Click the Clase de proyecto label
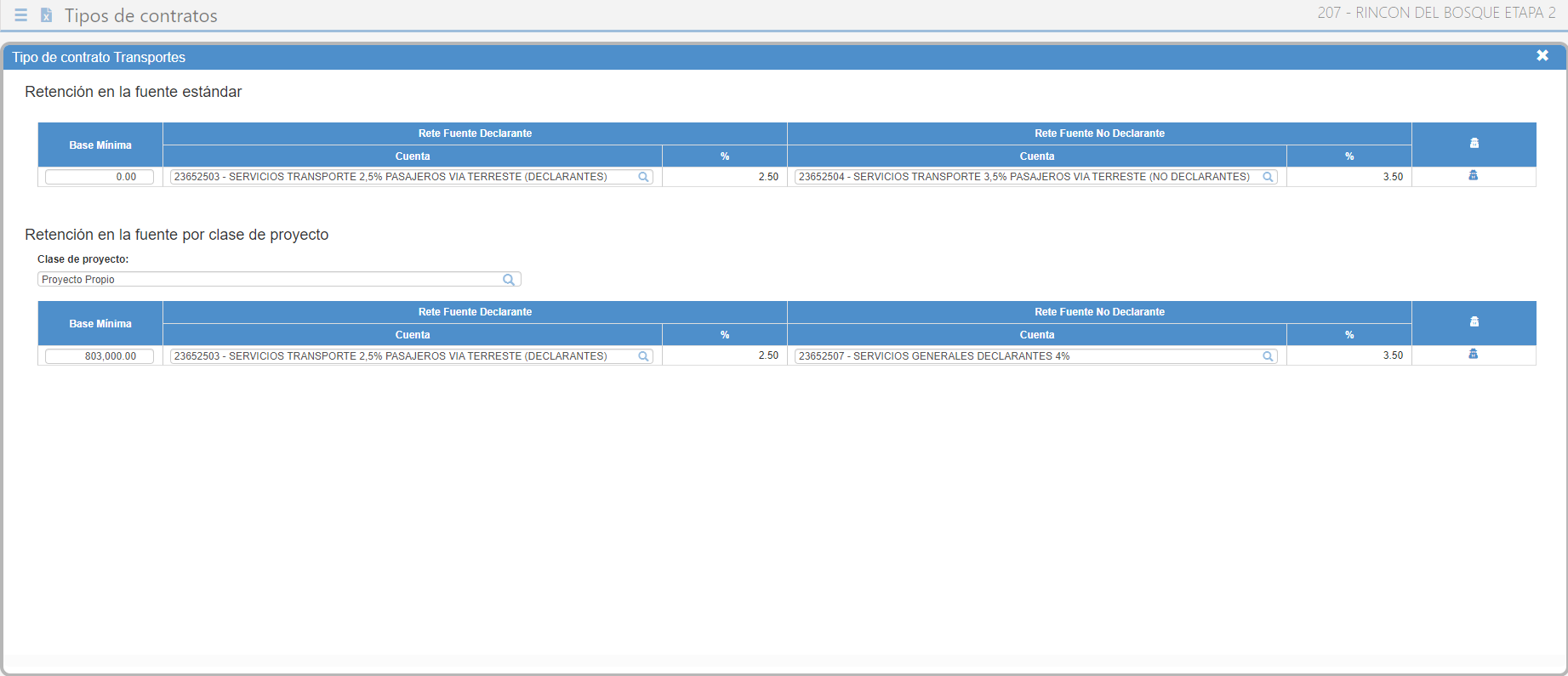This screenshot has width=1568, height=676. tap(83, 259)
